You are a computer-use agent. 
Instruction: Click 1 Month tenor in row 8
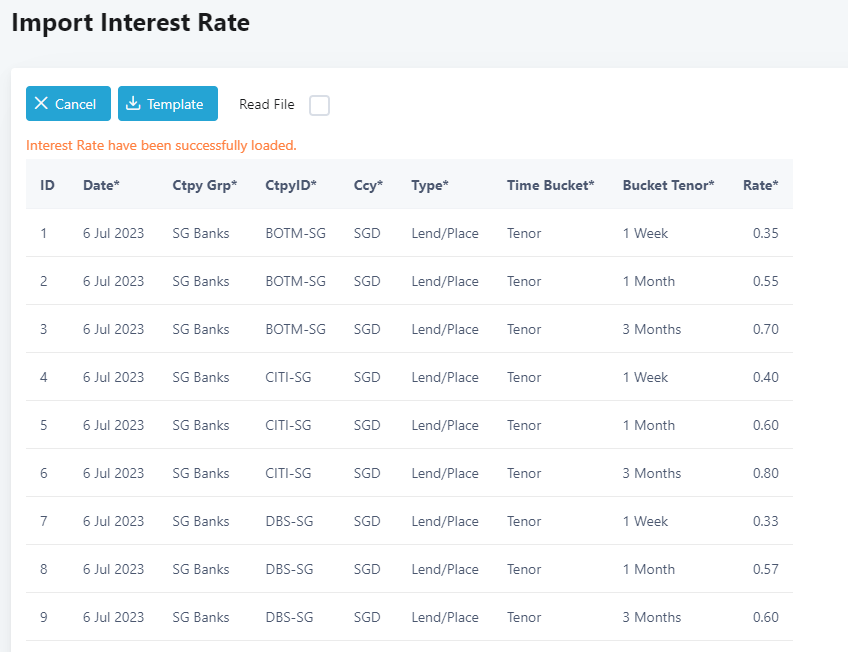[x=648, y=569]
